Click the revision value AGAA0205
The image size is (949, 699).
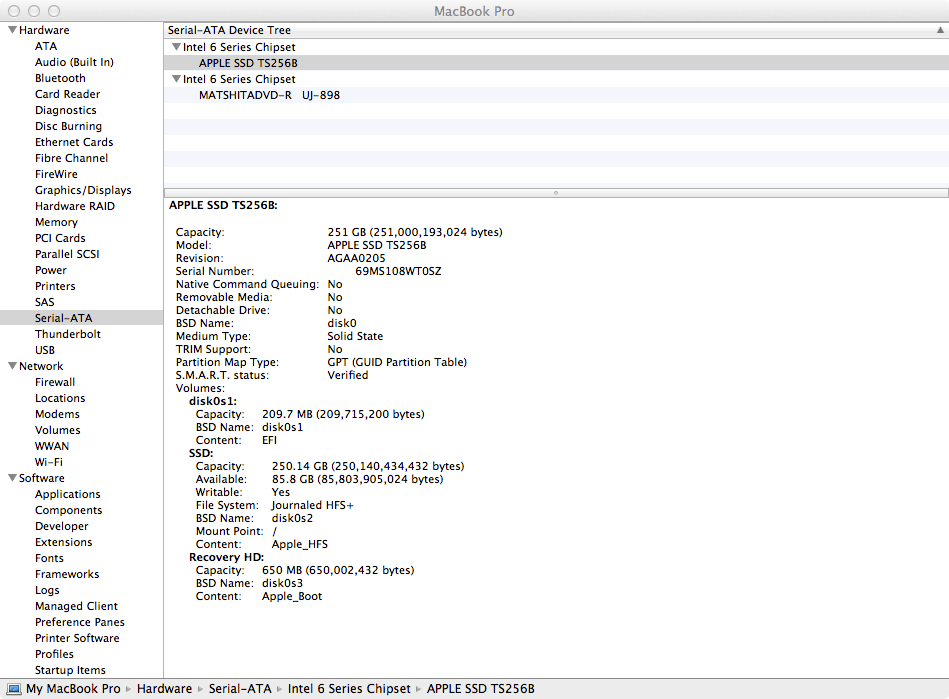pyautogui.click(x=356, y=258)
